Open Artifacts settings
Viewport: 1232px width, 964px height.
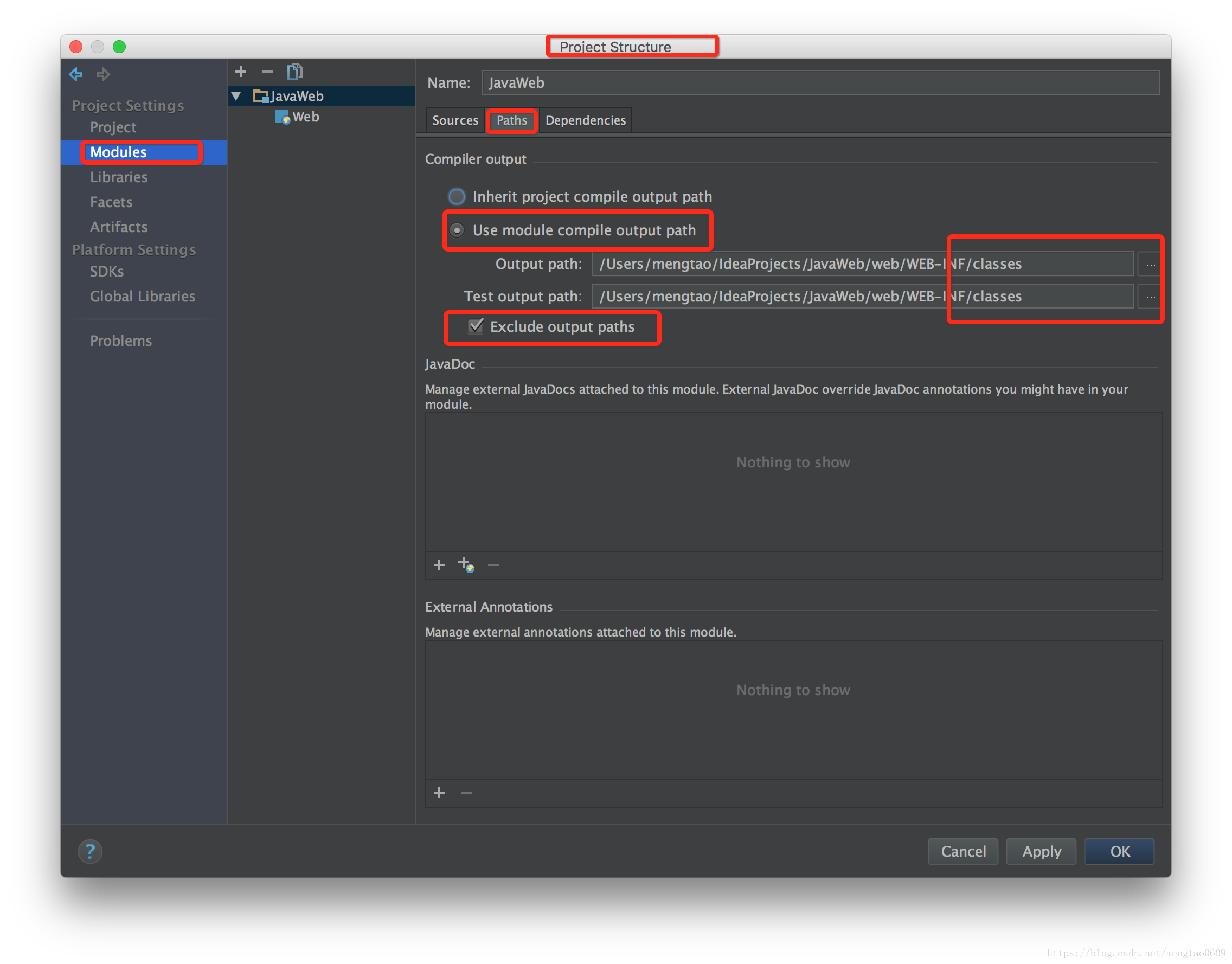pos(119,227)
